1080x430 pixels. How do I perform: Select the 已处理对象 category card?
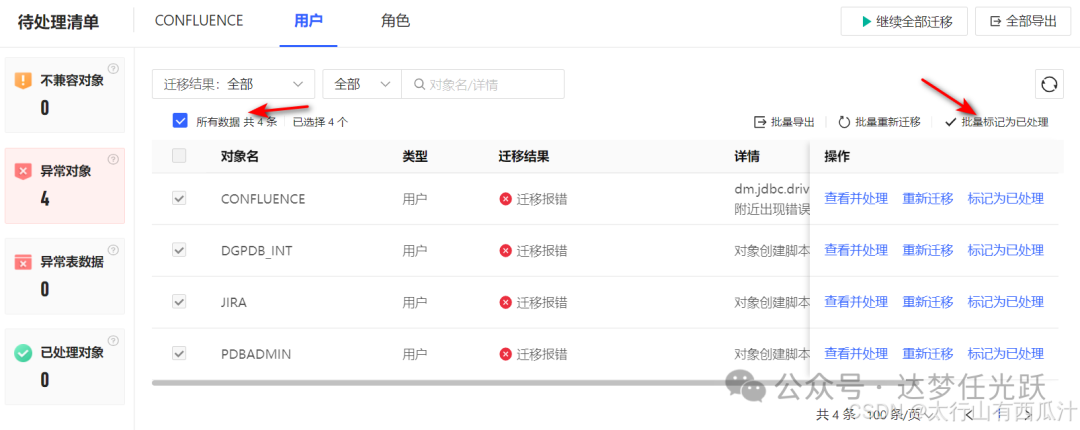(x=65, y=367)
